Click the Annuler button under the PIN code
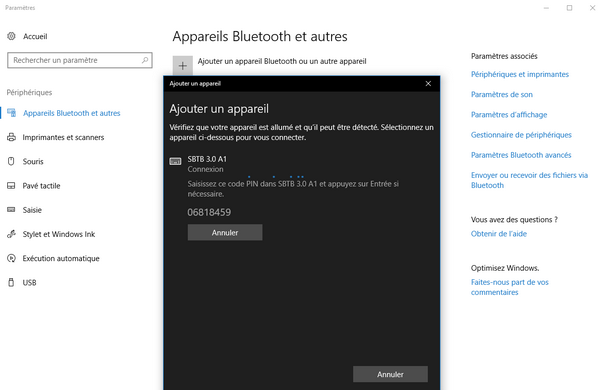The image size is (600, 390). (x=225, y=232)
